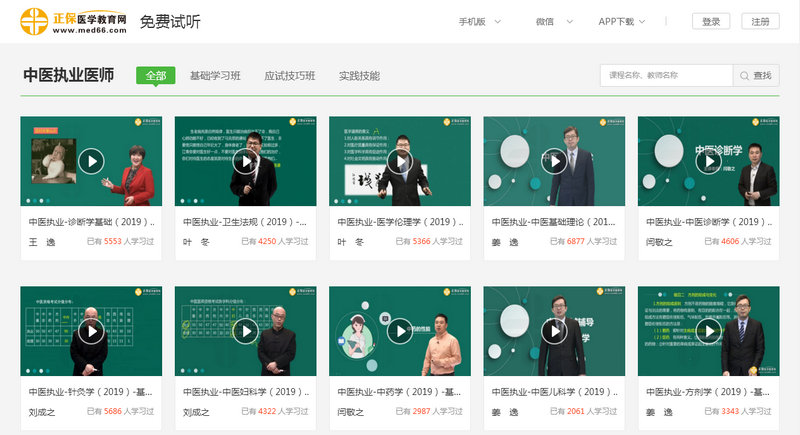The width and height of the screenshot is (800, 435).
Task: Focus the course name search field
Action: pos(666,75)
